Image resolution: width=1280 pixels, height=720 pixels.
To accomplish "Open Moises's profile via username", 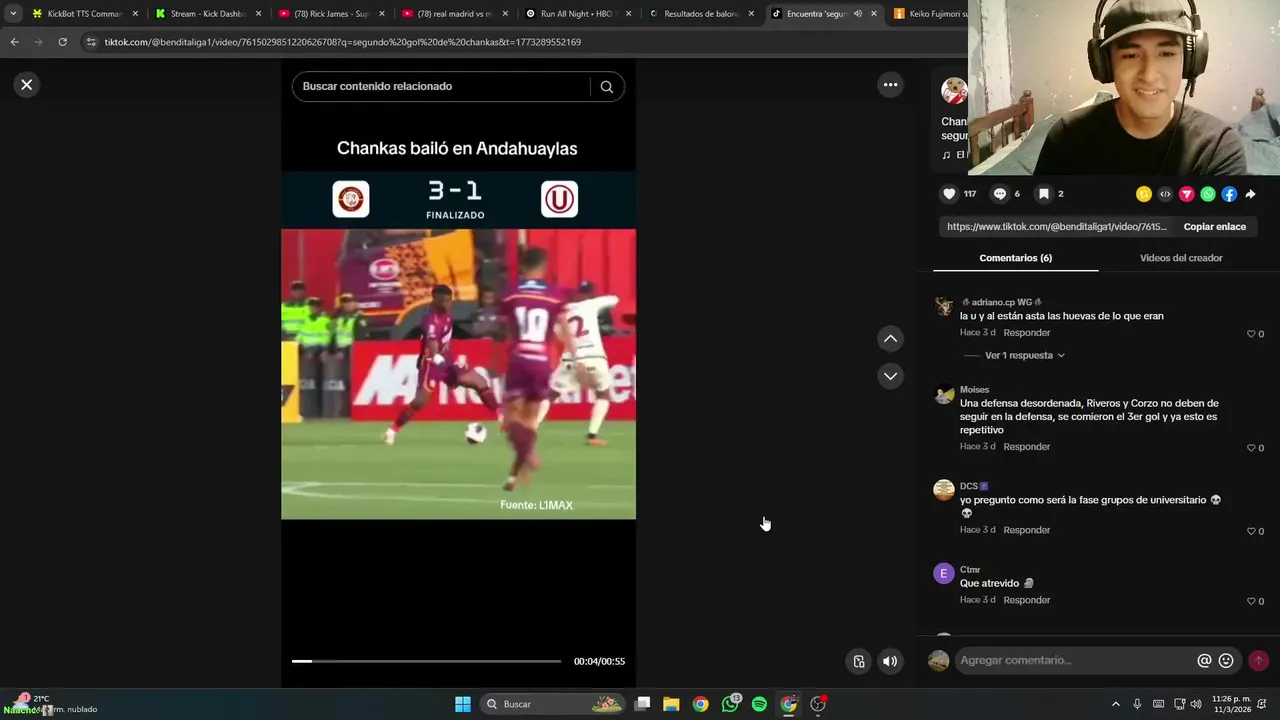I will pyautogui.click(x=974, y=390).
